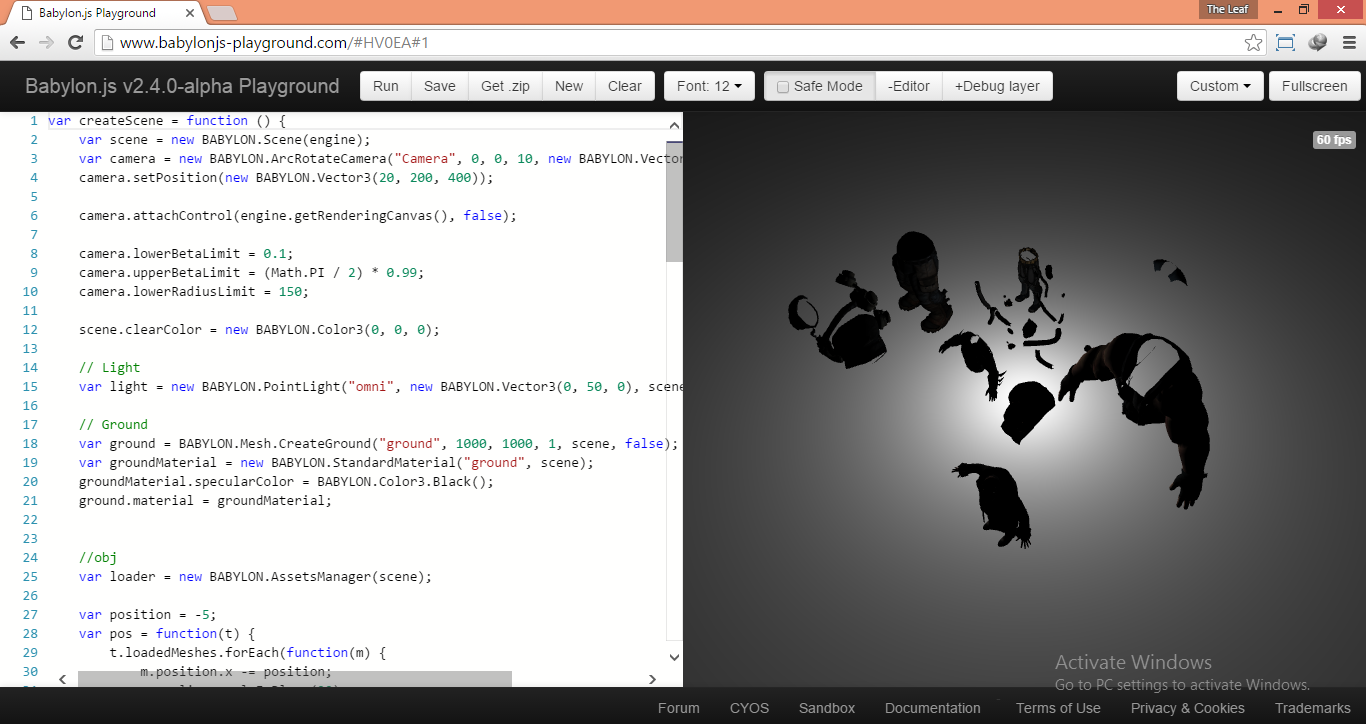The width and height of the screenshot is (1366, 724).
Task: Toggle the +Debug layer button
Action: coord(997,86)
